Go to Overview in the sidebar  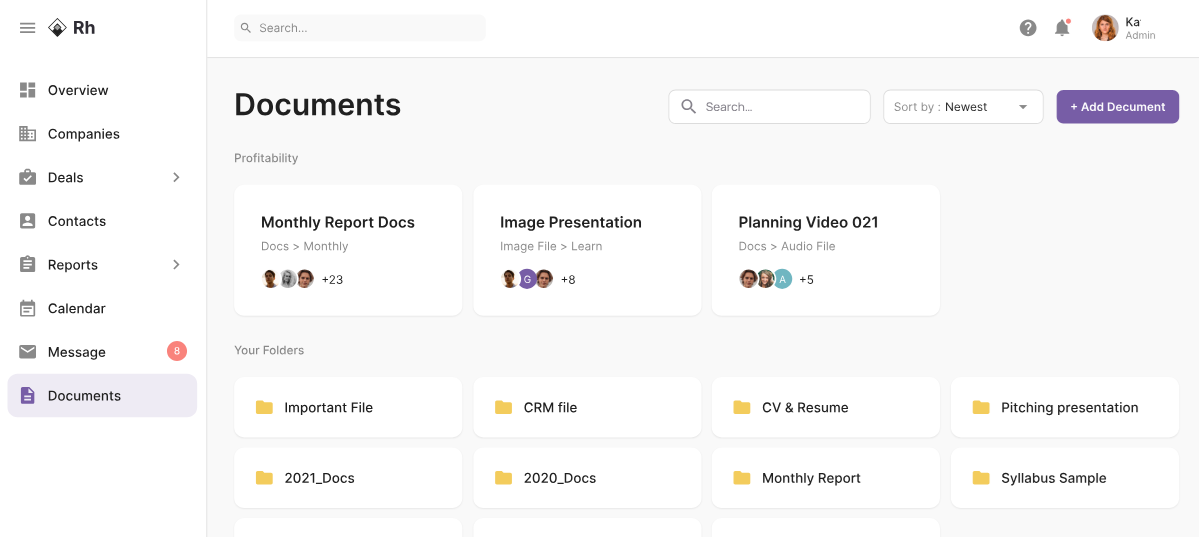[x=78, y=90]
